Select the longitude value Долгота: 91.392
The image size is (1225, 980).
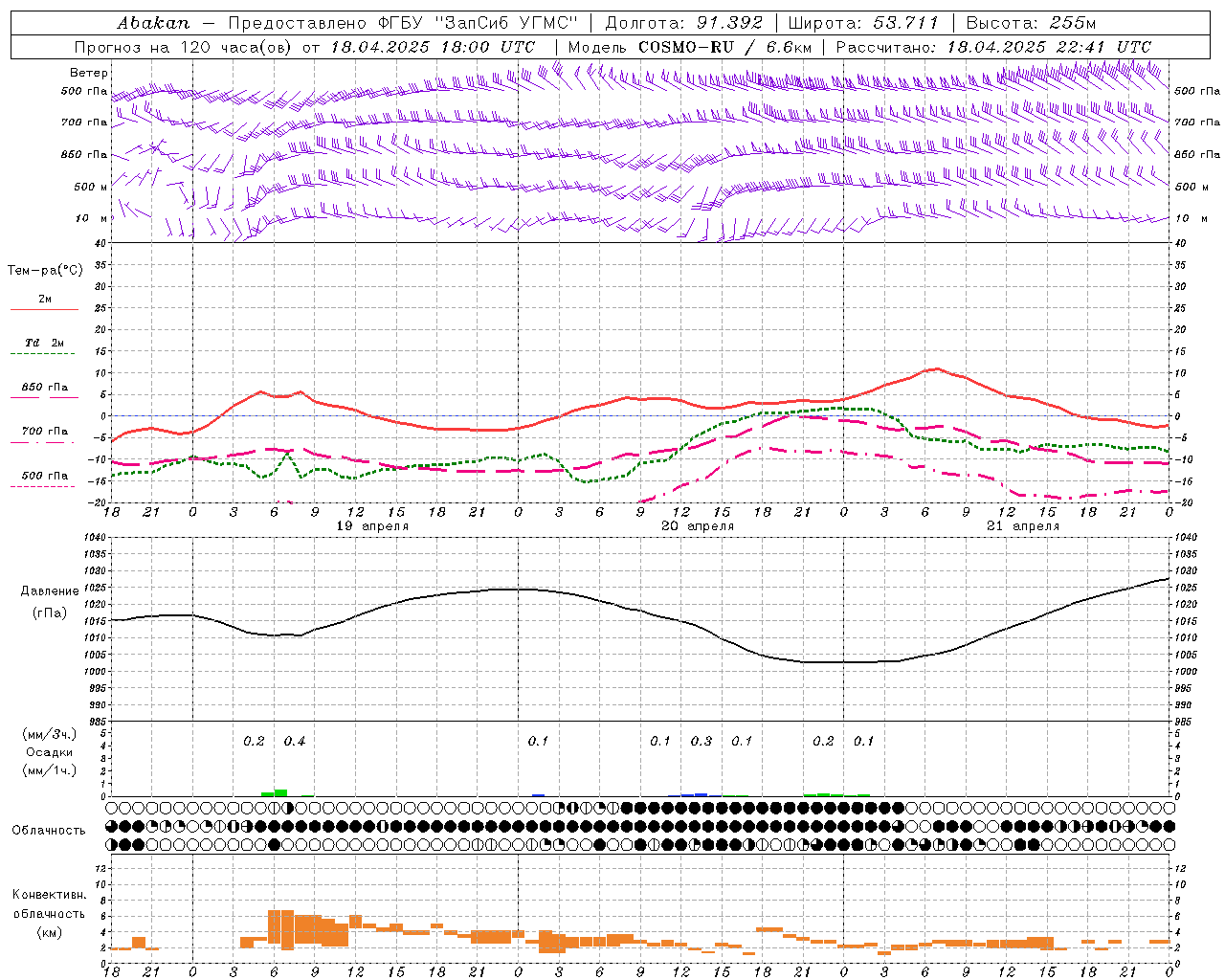pos(684,23)
